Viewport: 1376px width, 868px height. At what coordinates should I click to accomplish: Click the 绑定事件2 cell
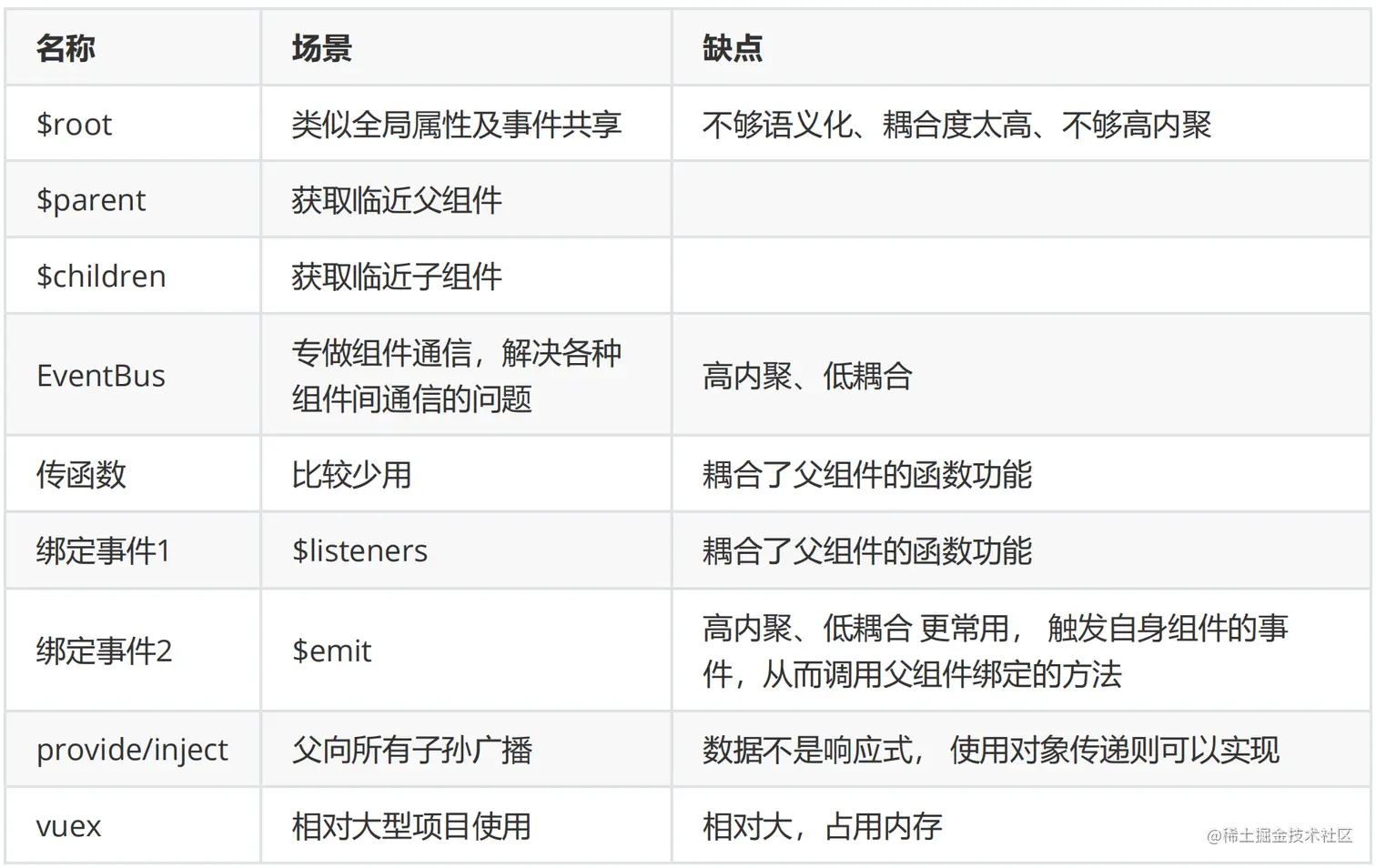click(x=104, y=651)
